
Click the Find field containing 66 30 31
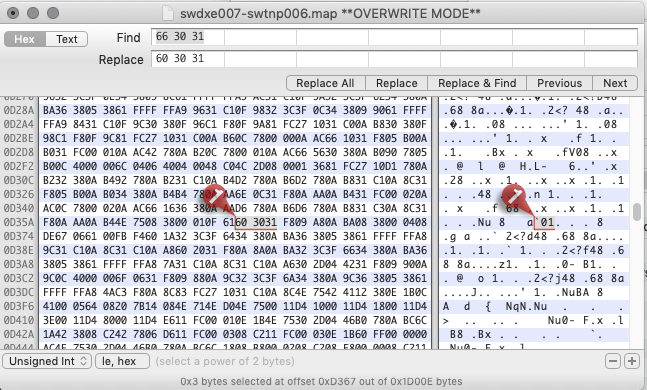394,37
